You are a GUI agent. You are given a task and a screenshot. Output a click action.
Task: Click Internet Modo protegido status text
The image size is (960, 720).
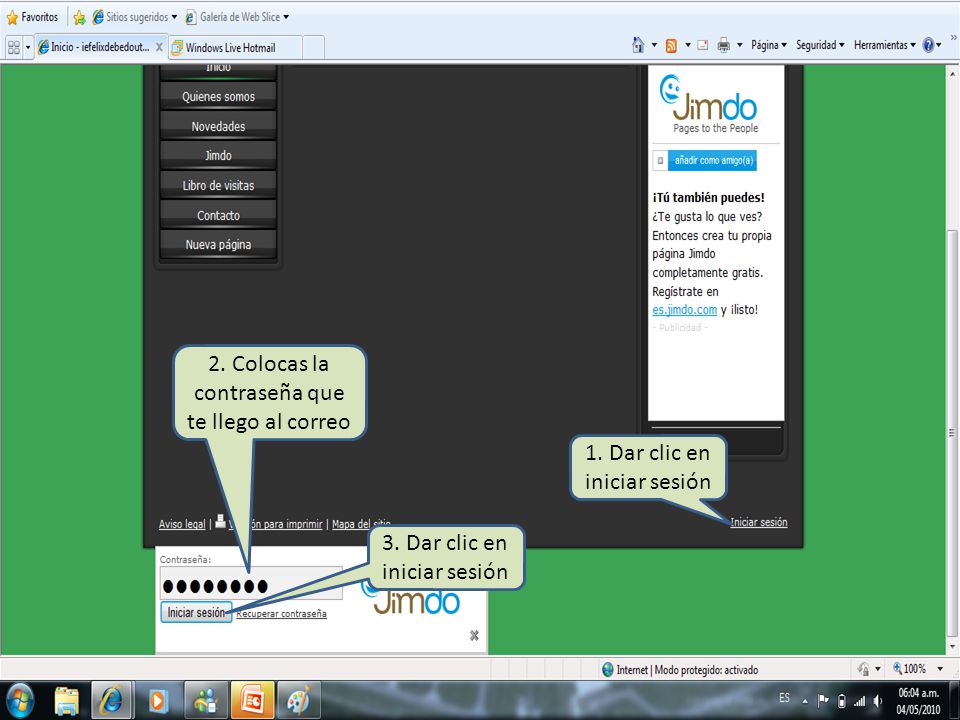pyautogui.click(x=687, y=670)
